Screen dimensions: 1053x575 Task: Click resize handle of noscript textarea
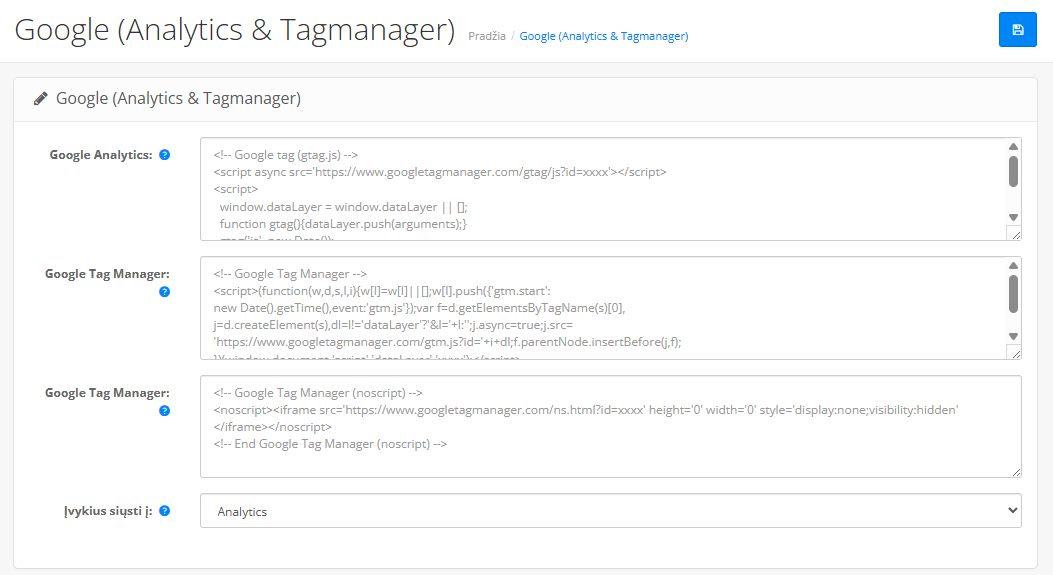coord(1015,472)
